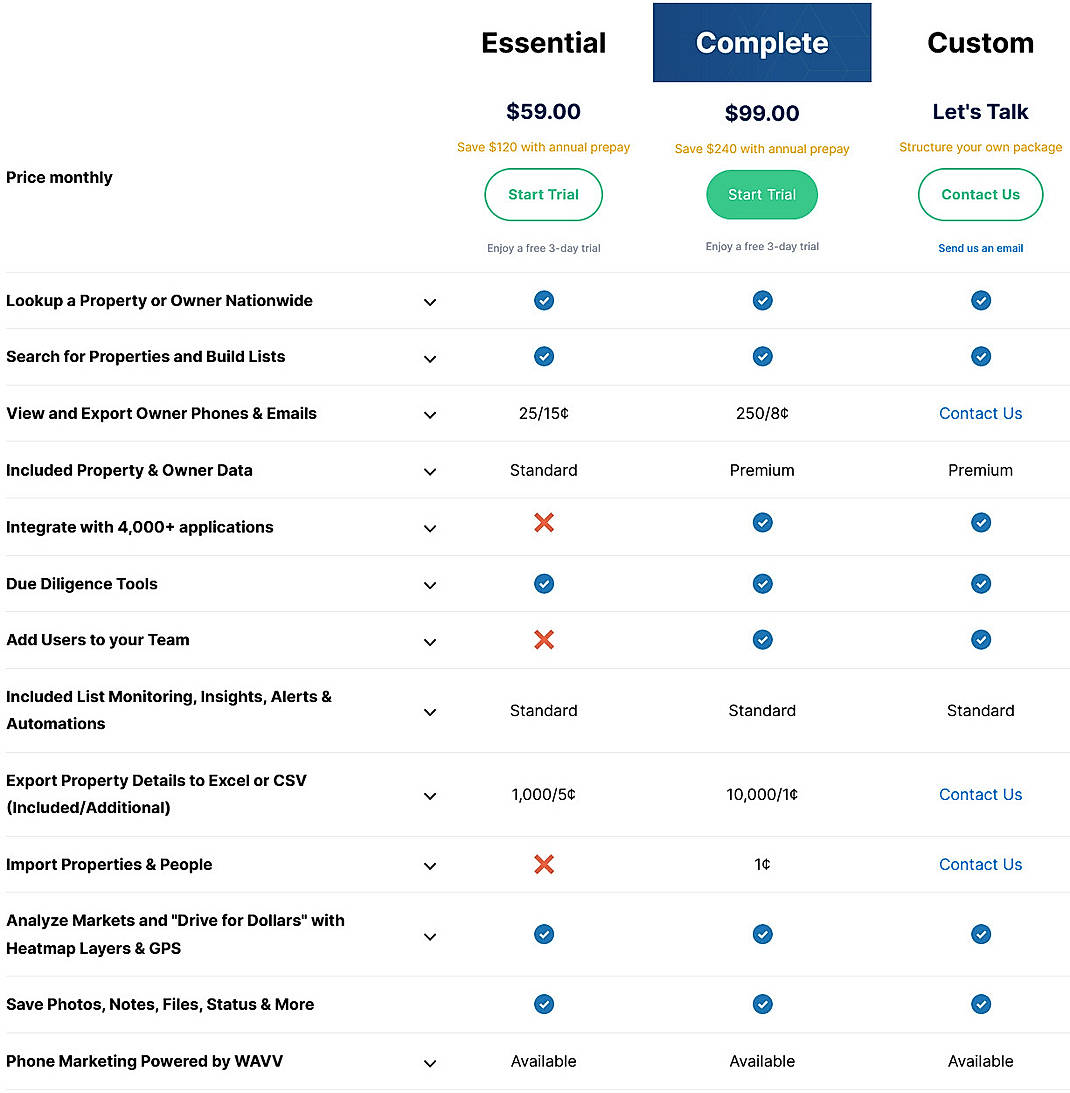Click the Essential column heading
The height and width of the screenshot is (1093, 1070).
[543, 42]
